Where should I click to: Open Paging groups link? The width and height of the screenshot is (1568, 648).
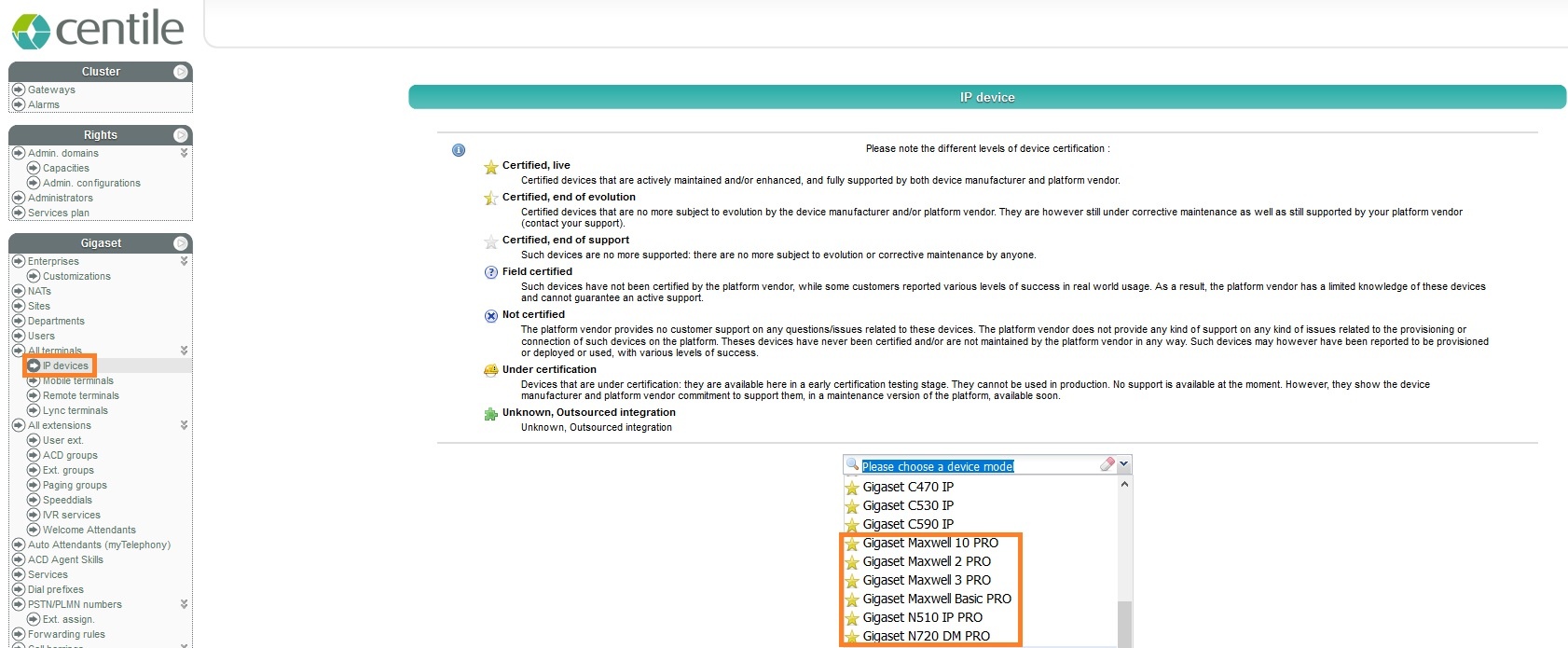coord(75,485)
